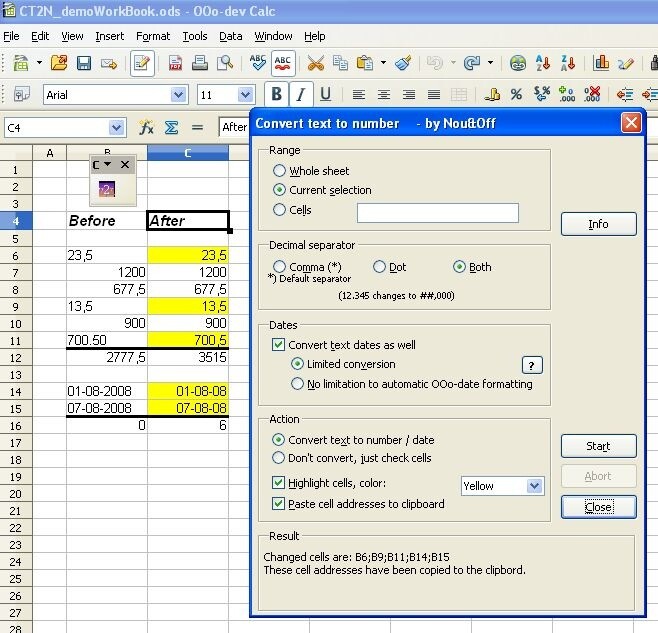This screenshot has height=633, width=658.
Task: Click the Copy icon
Action: coord(340,63)
